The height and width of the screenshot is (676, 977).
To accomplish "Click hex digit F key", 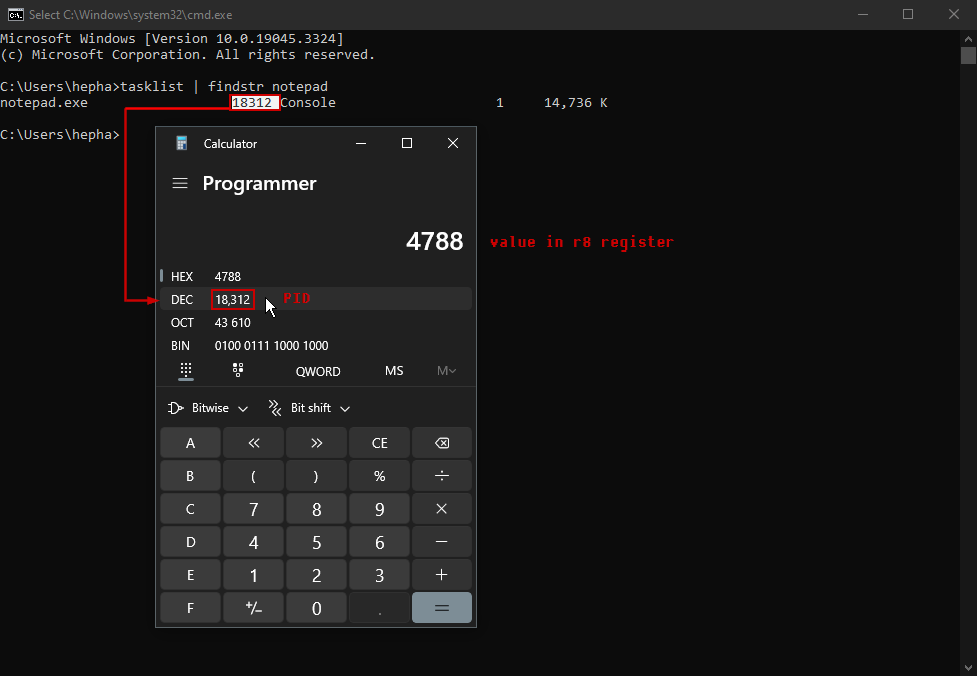I will click(x=190, y=607).
